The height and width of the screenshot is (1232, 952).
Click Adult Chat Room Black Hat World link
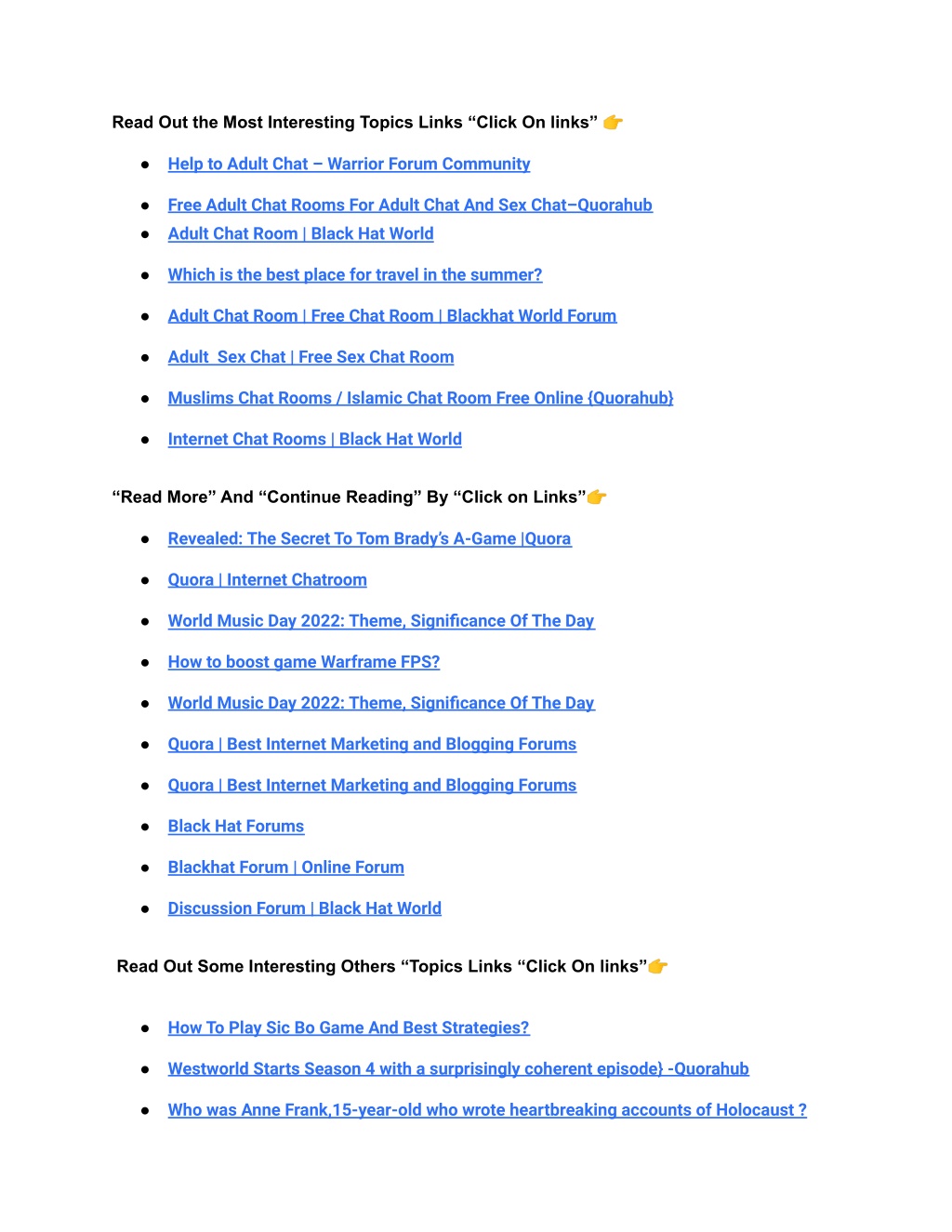coord(300,234)
